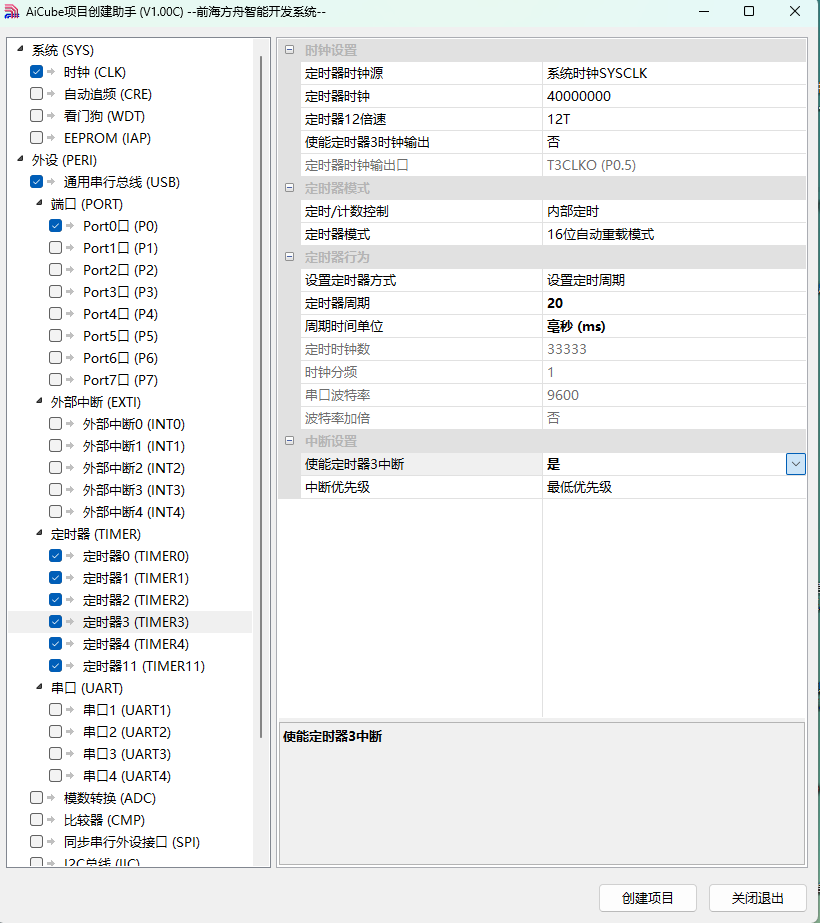
Task: Select 串口2 (UART2) tree item
Action: pyautogui.click(x=127, y=732)
